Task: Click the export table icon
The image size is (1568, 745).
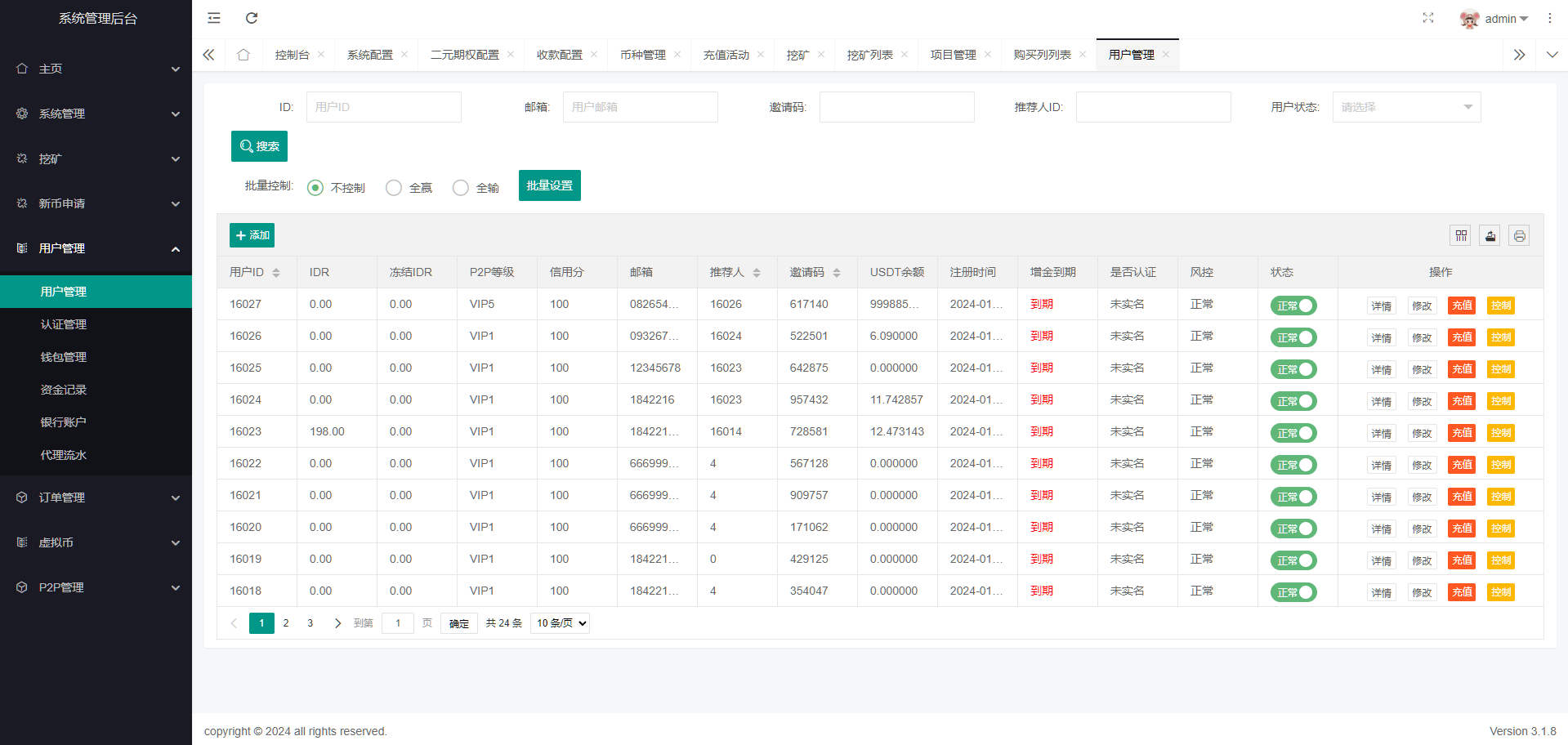Action: [1490, 236]
